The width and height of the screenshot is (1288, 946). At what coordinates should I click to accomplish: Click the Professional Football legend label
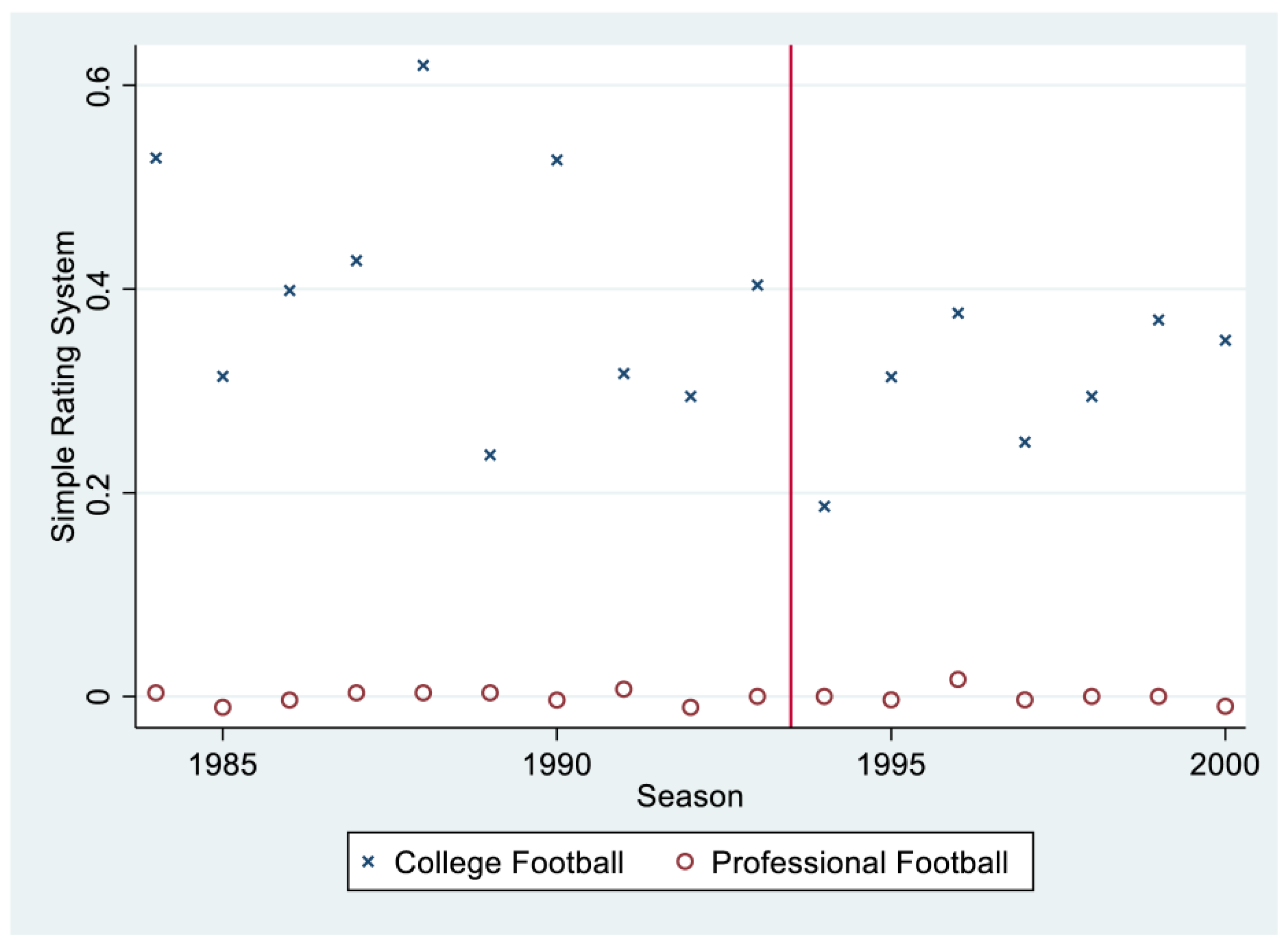(x=859, y=862)
